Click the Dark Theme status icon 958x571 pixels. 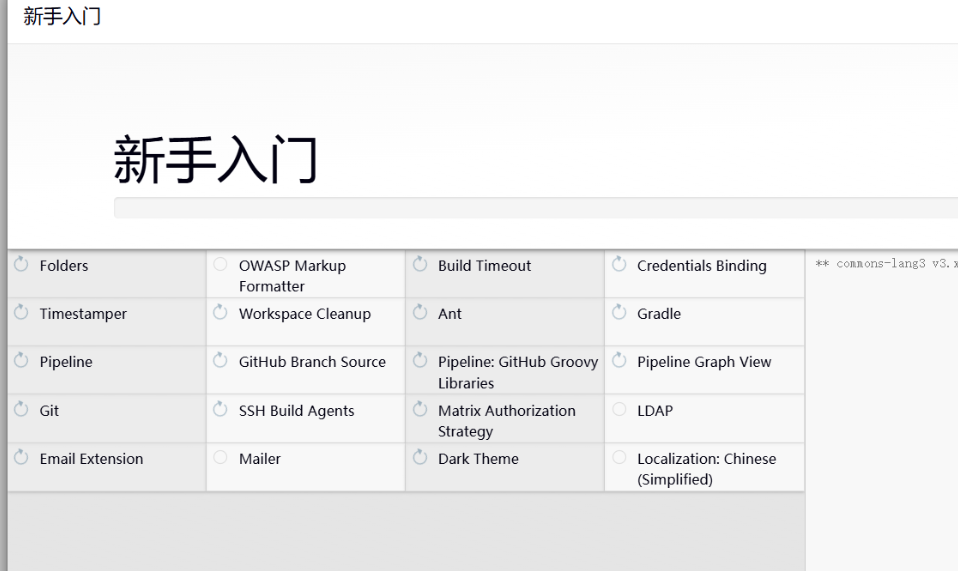[420, 457]
